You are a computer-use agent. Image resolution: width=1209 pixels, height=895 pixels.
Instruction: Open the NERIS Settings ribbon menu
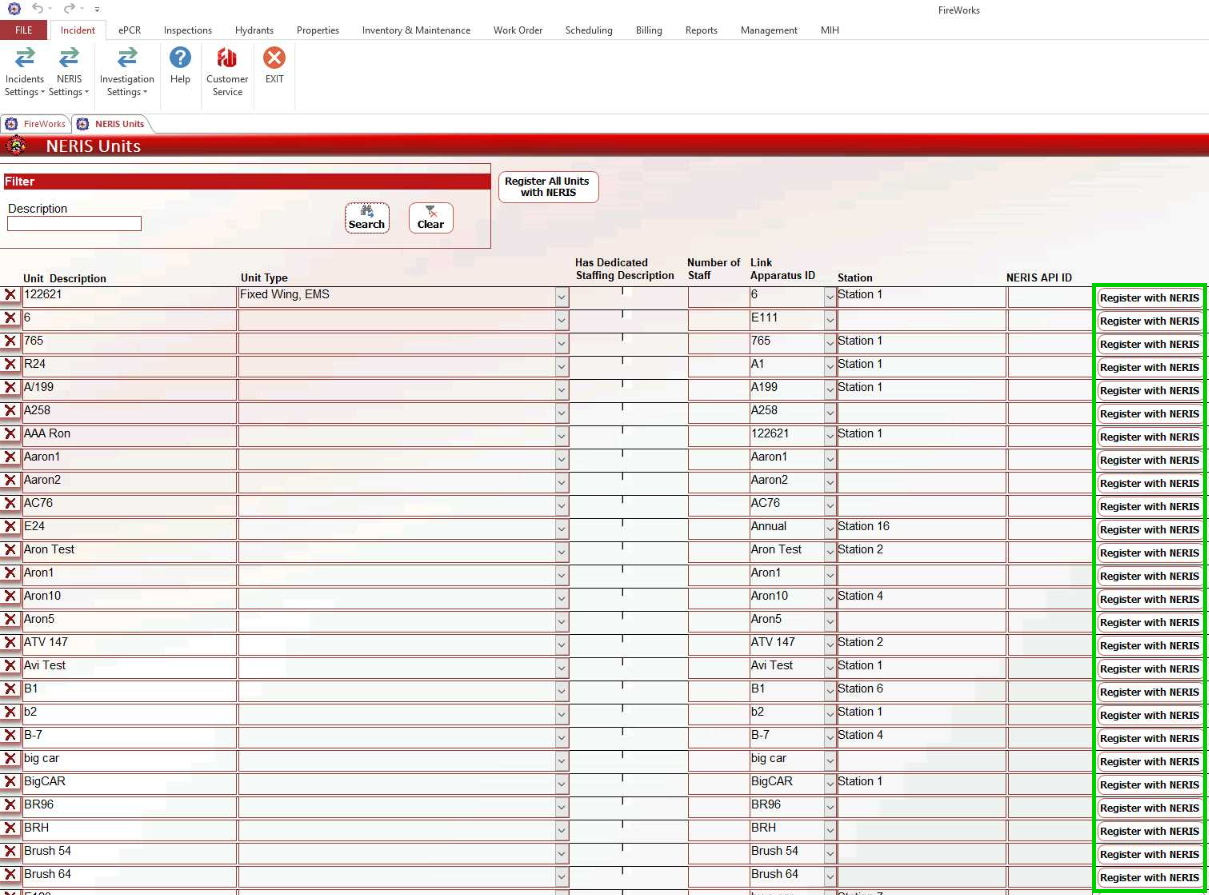(x=69, y=72)
